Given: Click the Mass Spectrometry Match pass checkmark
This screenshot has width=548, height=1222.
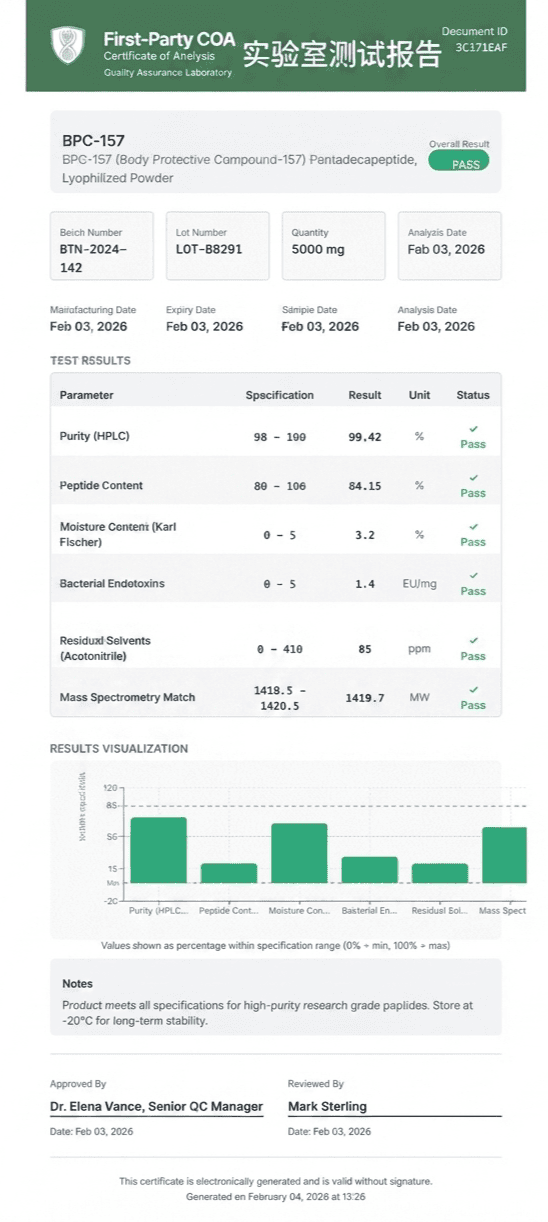Looking at the screenshot, I should tap(473, 690).
